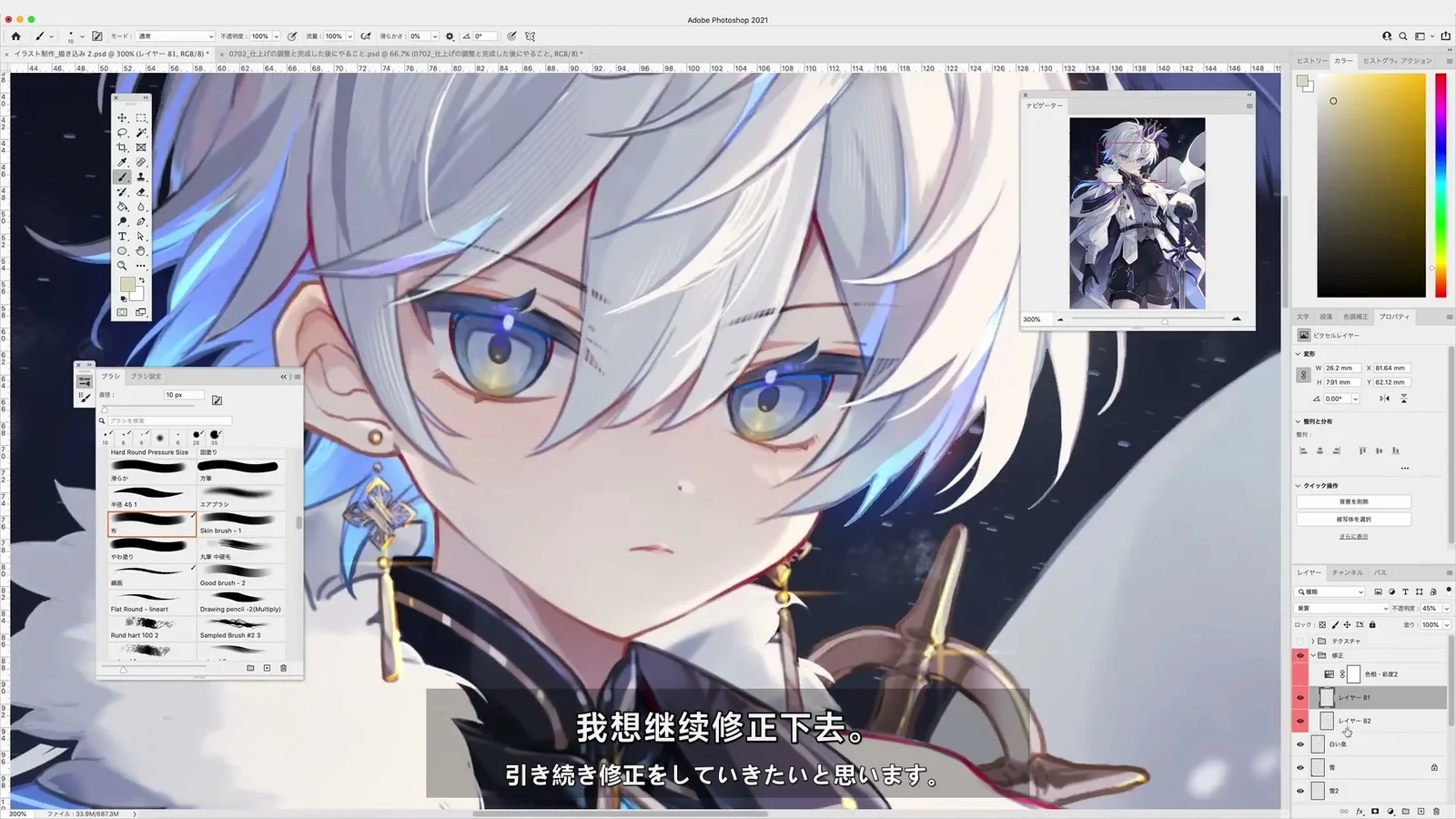The image size is (1456, 819).
Task: Open smoothing options gear icon
Action: coord(450,36)
